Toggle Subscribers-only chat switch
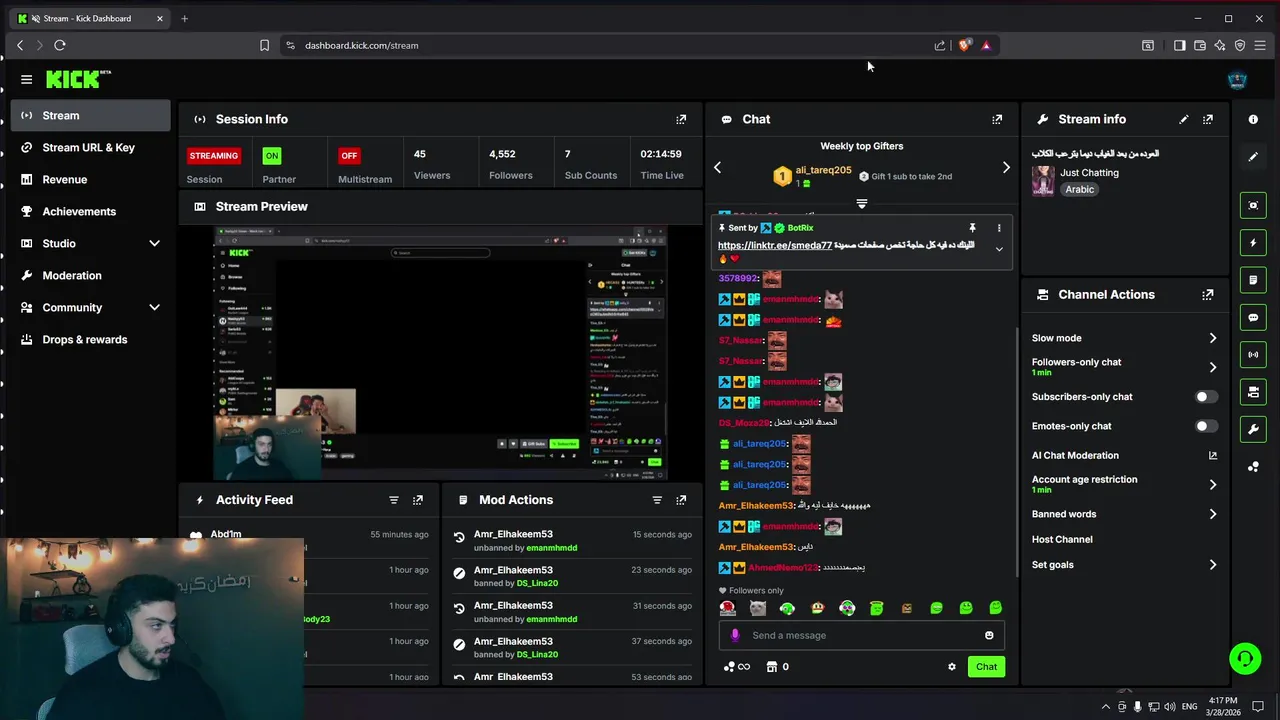1280x720 pixels. pyautogui.click(x=1206, y=397)
